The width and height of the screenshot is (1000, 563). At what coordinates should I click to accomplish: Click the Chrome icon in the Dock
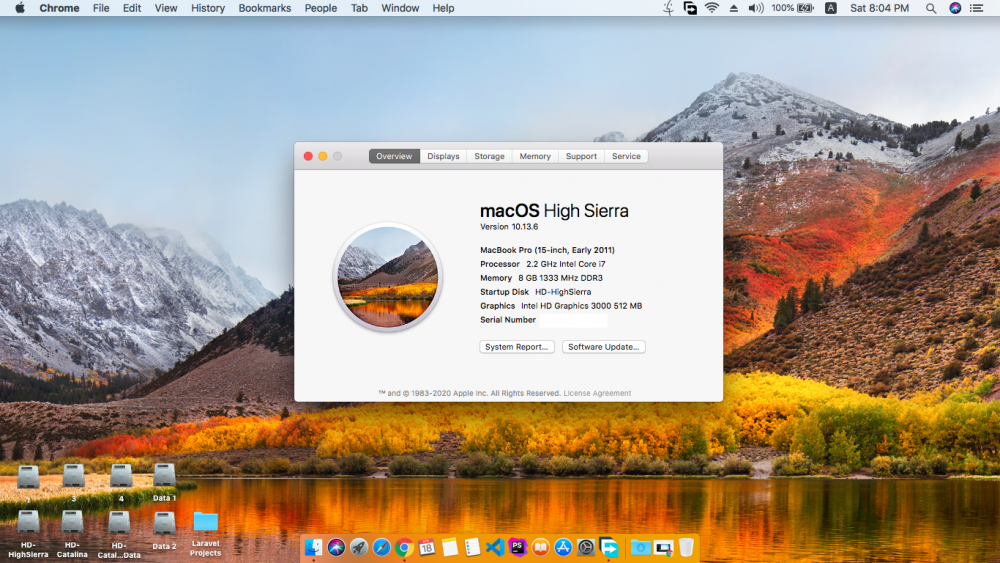click(x=404, y=547)
